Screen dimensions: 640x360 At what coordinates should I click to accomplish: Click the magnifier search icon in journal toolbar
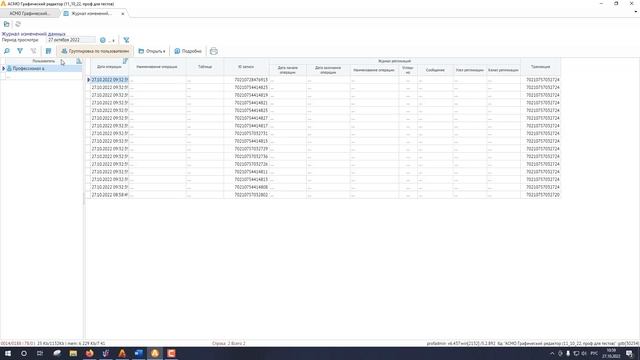click(7, 51)
